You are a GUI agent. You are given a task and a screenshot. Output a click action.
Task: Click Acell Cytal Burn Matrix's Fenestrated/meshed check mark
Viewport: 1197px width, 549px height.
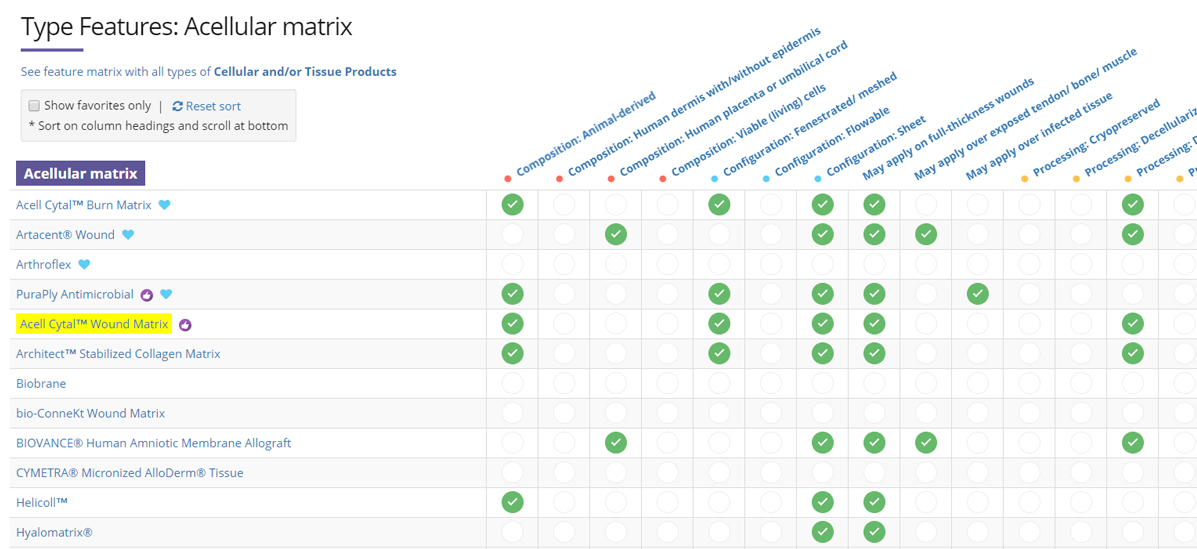point(718,205)
